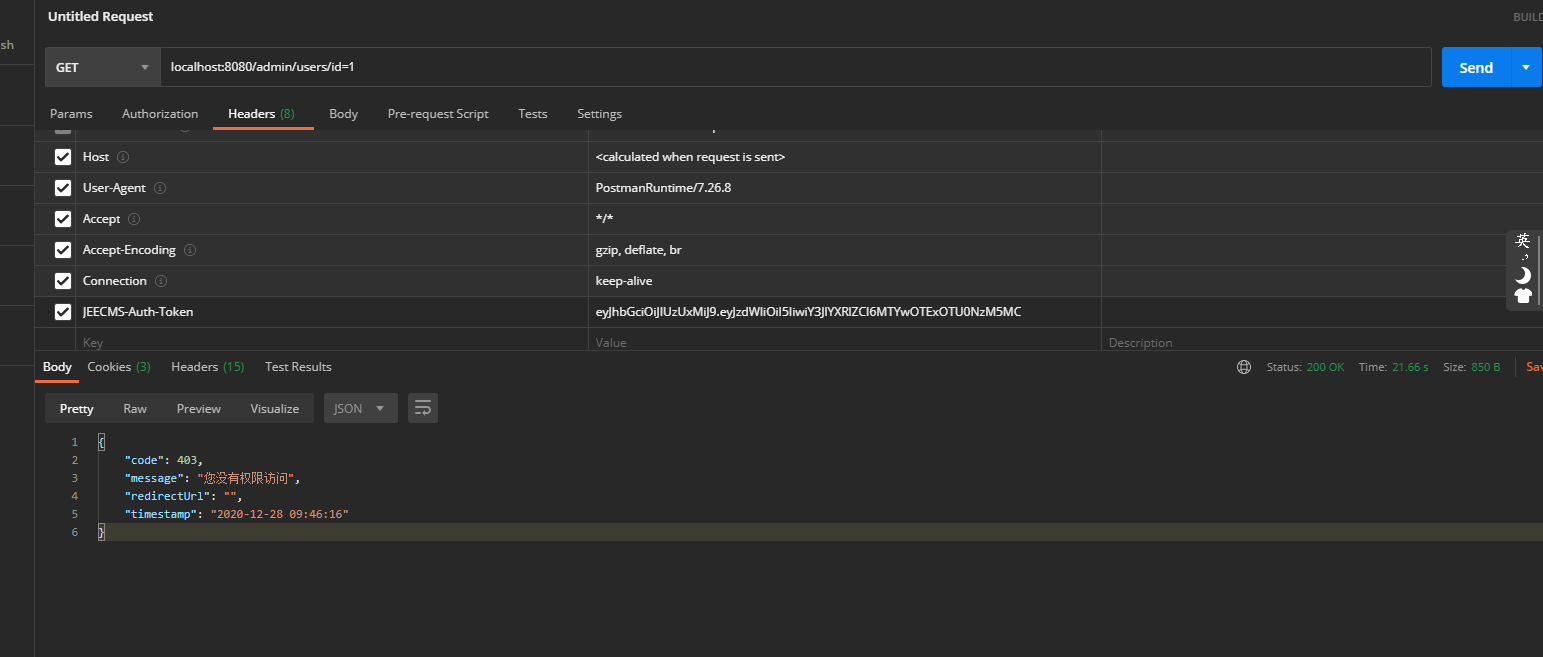The width and height of the screenshot is (1543, 657).
Task: Click the moon icon in IME toolbar
Action: 1523,275
